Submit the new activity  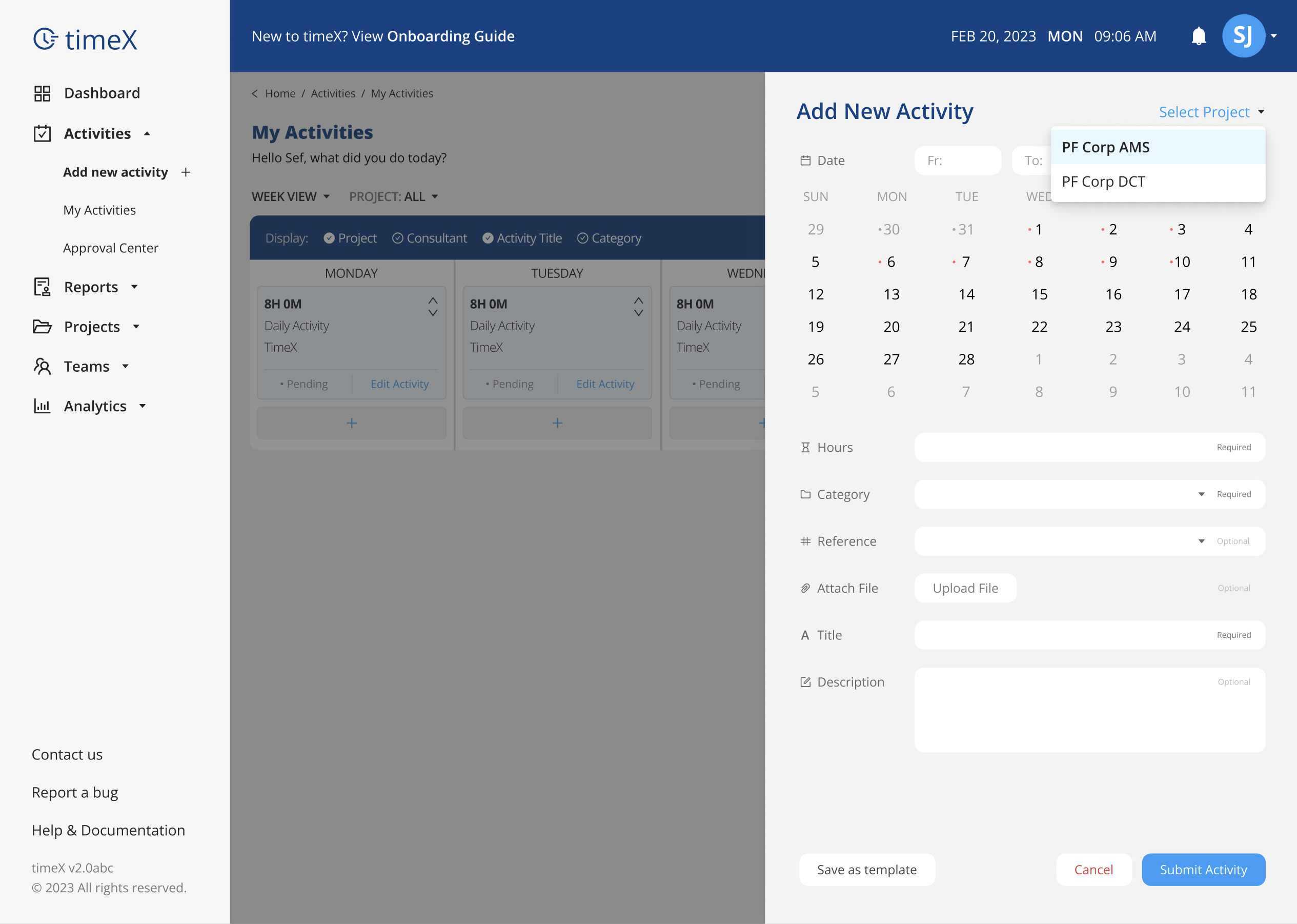point(1203,869)
